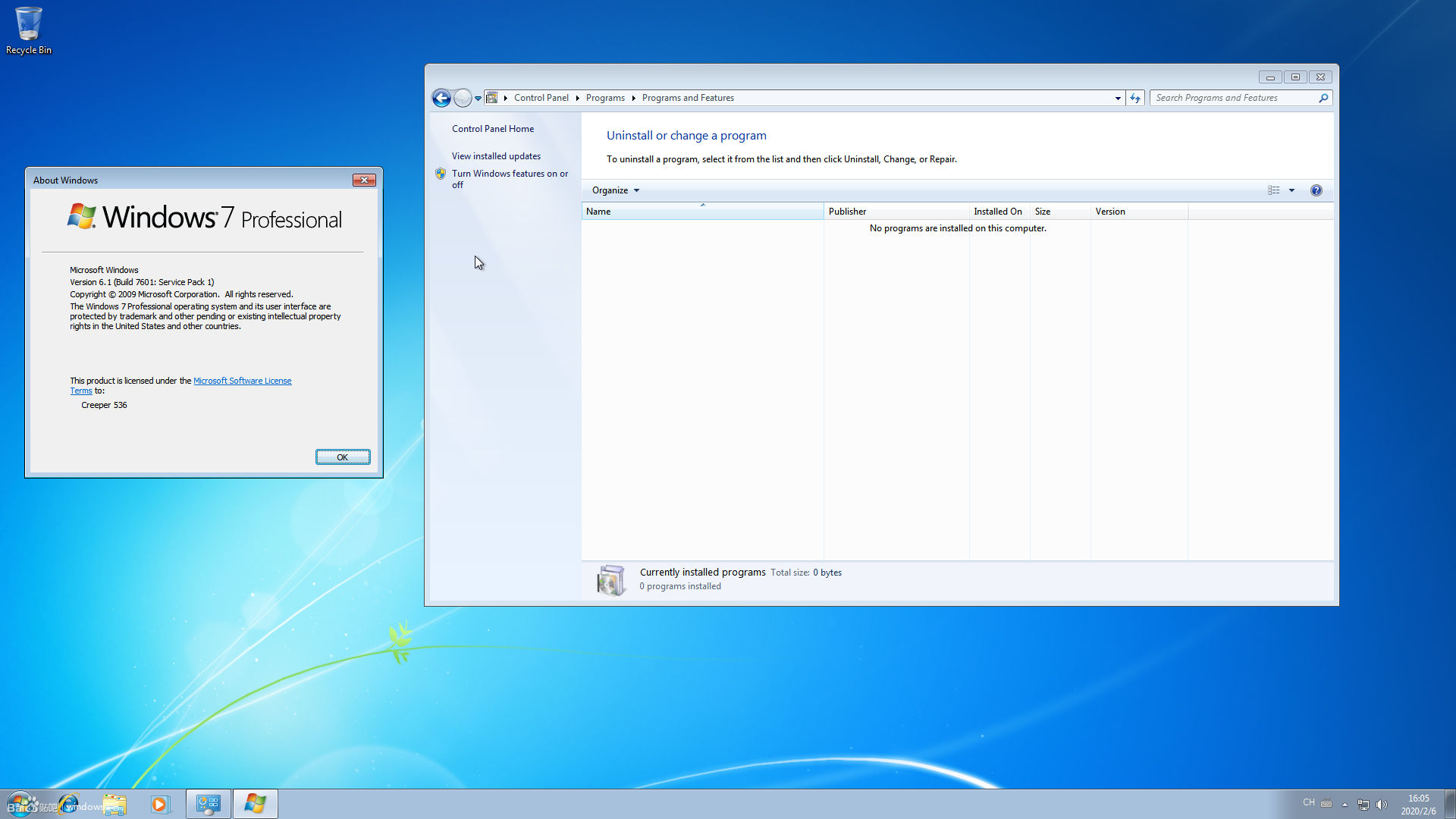Open Microsoft Software License Terms link
Screen dimensions: 1456x819
point(242,381)
